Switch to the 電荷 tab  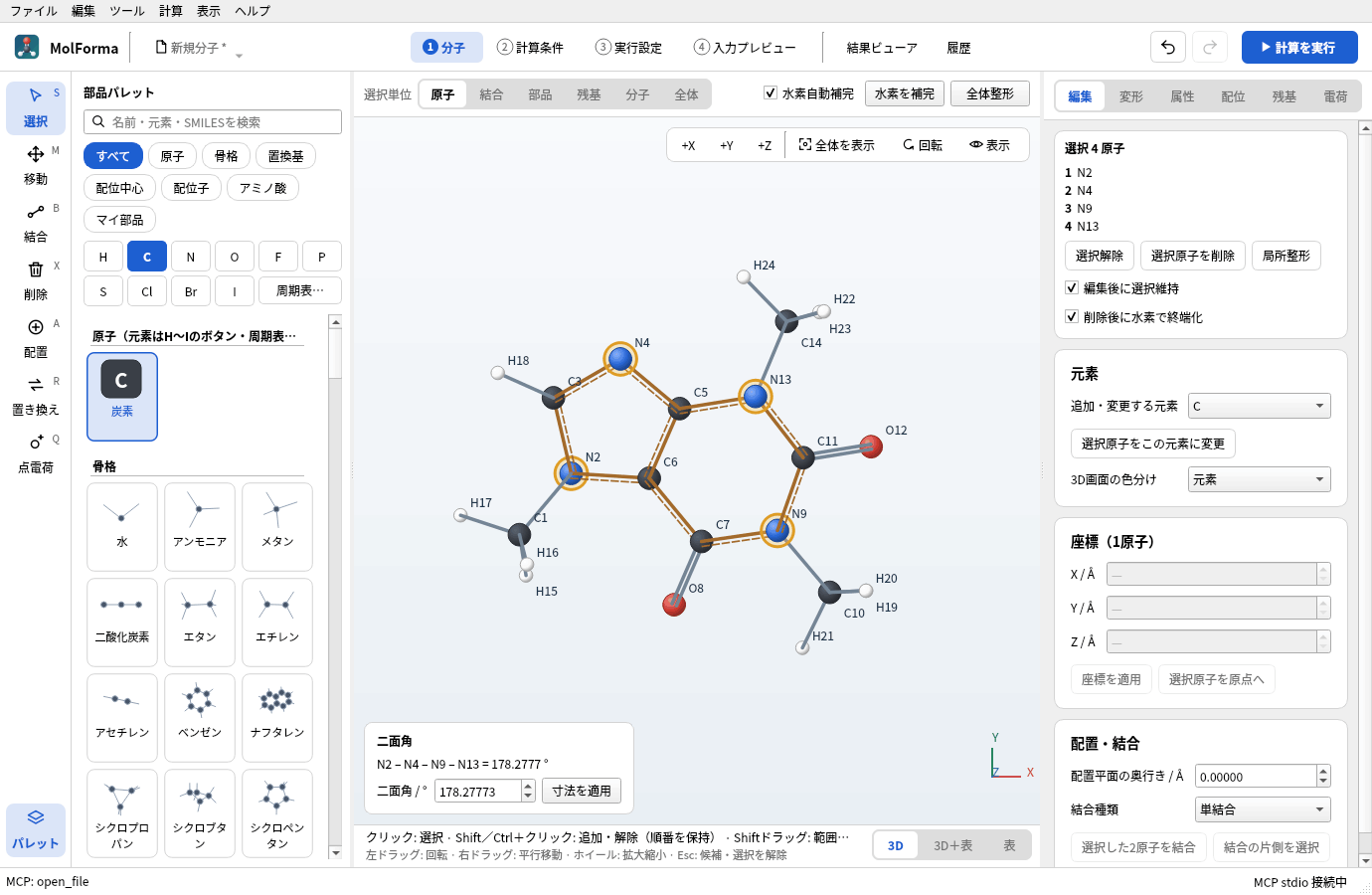point(1335,96)
